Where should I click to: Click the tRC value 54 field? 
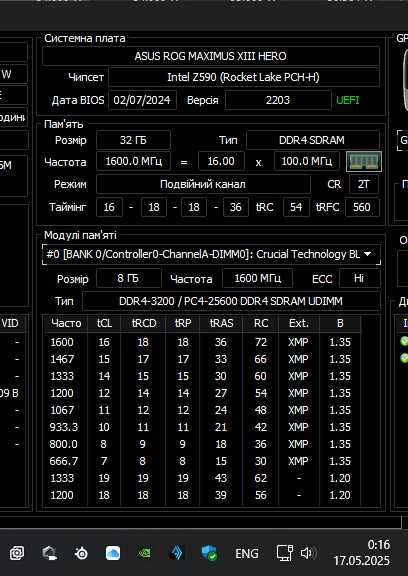pos(296,207)
